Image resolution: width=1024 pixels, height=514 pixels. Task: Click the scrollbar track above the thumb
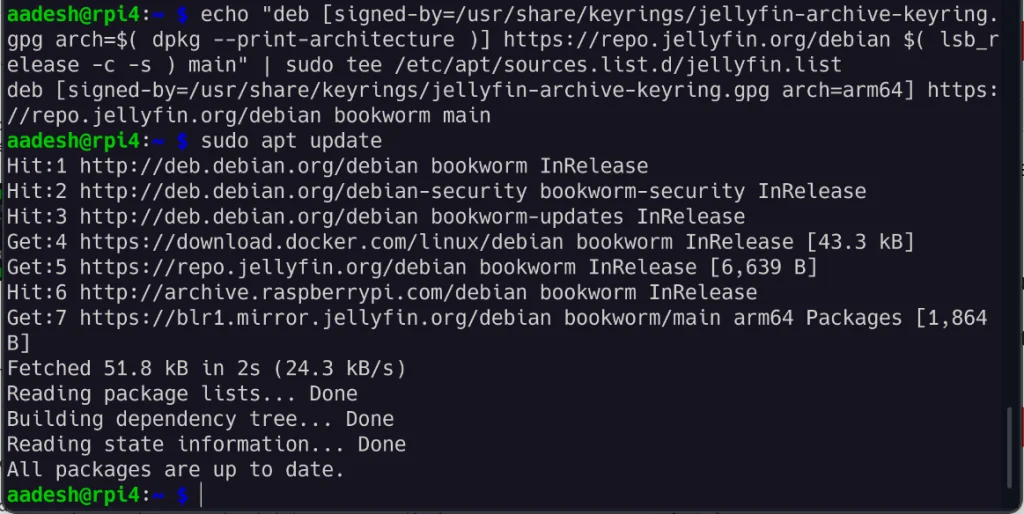pos(1008,200)
